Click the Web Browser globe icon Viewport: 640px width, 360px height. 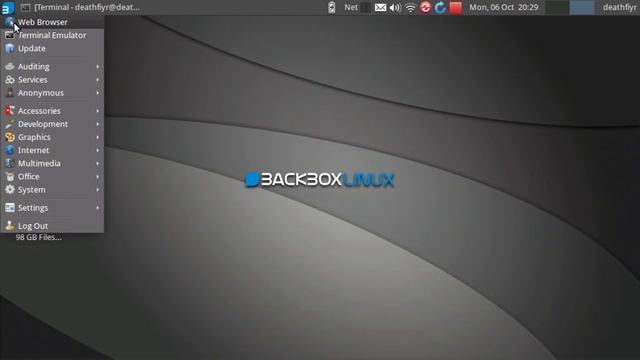[10, 22]
